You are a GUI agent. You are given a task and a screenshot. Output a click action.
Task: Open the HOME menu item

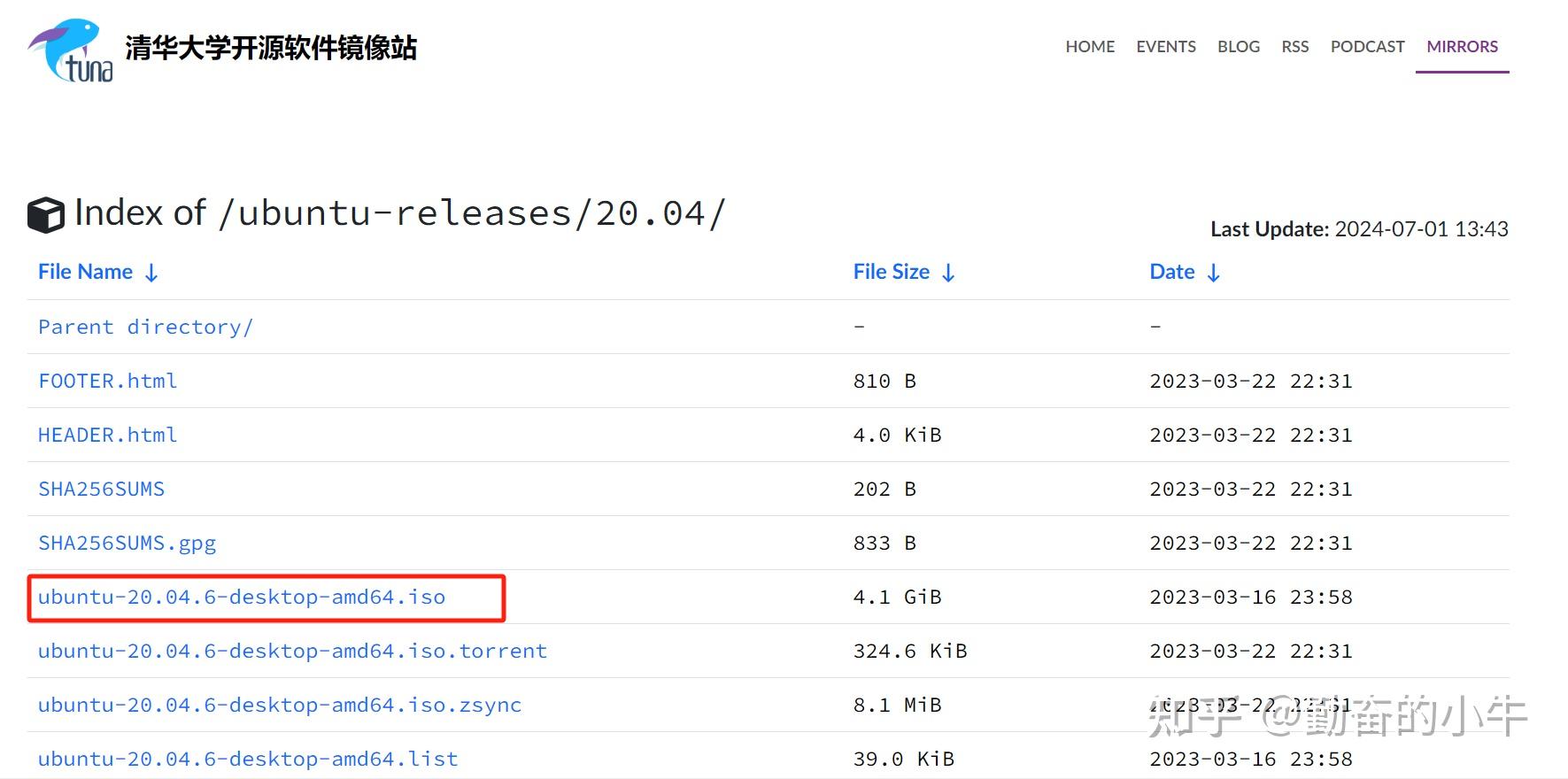pyautogui.click(x=1090, y=47)
